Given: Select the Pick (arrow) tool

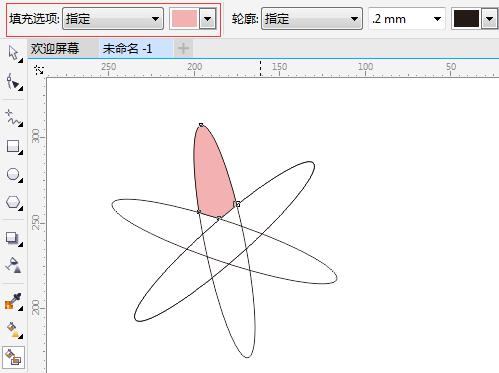Looking at the screenshot, I should (x=13, y=53).
